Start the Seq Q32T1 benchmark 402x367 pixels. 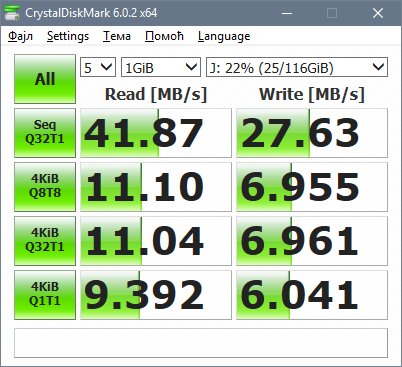point(45,133)
